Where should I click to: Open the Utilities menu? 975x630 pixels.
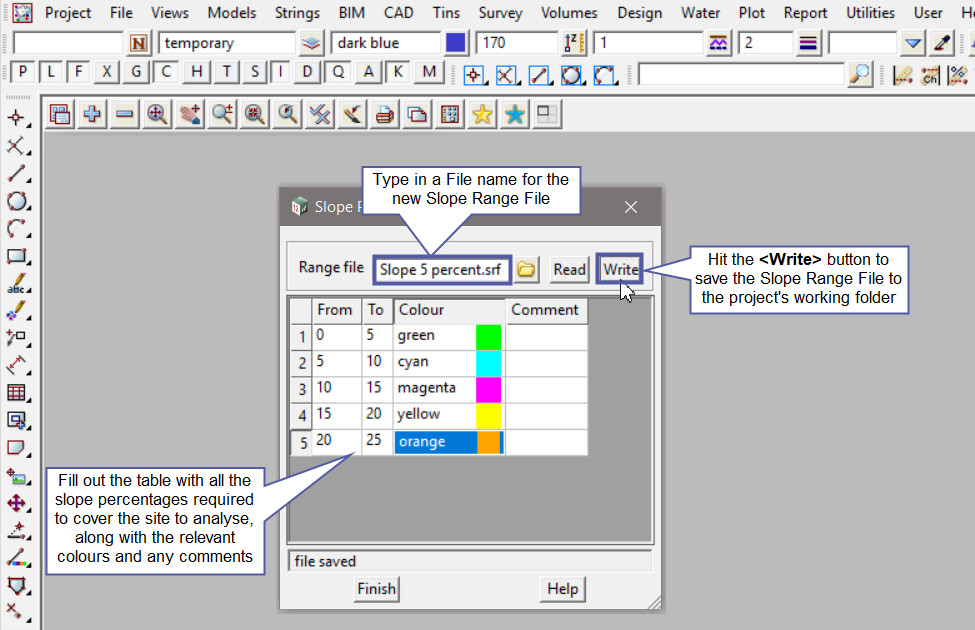(x=870, y=12)
